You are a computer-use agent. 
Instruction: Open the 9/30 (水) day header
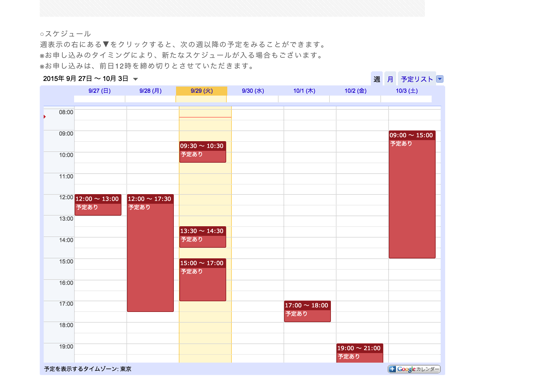click(x=253, y=91)
